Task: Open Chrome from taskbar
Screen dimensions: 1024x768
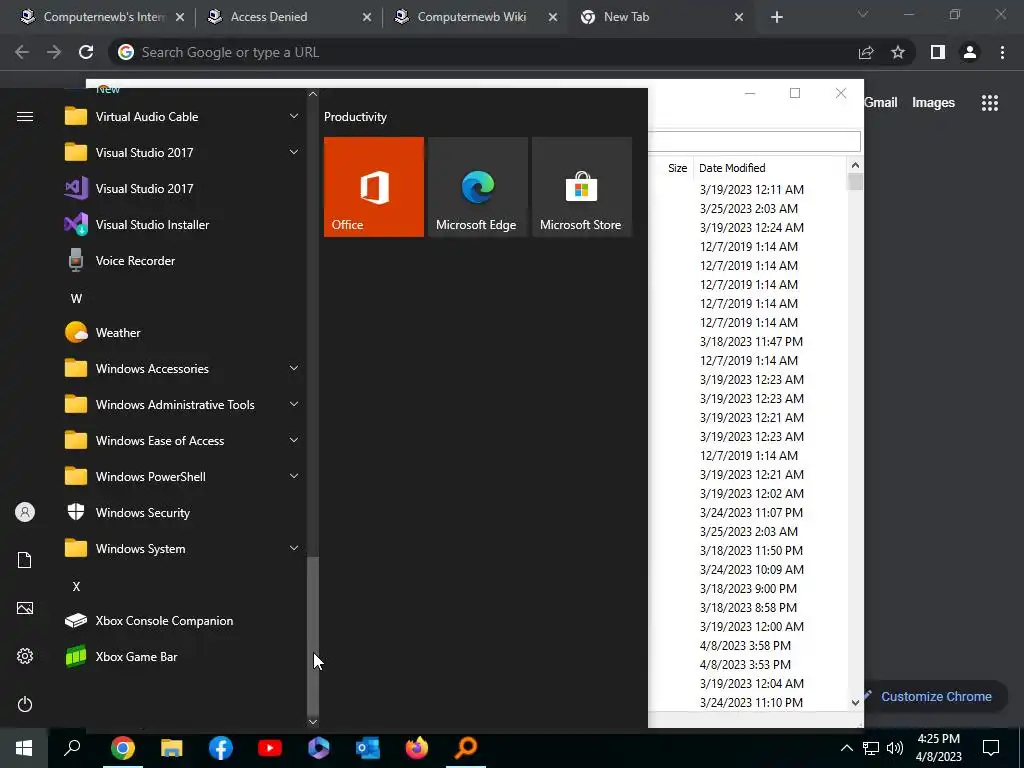Action: (x=122, y=748)
